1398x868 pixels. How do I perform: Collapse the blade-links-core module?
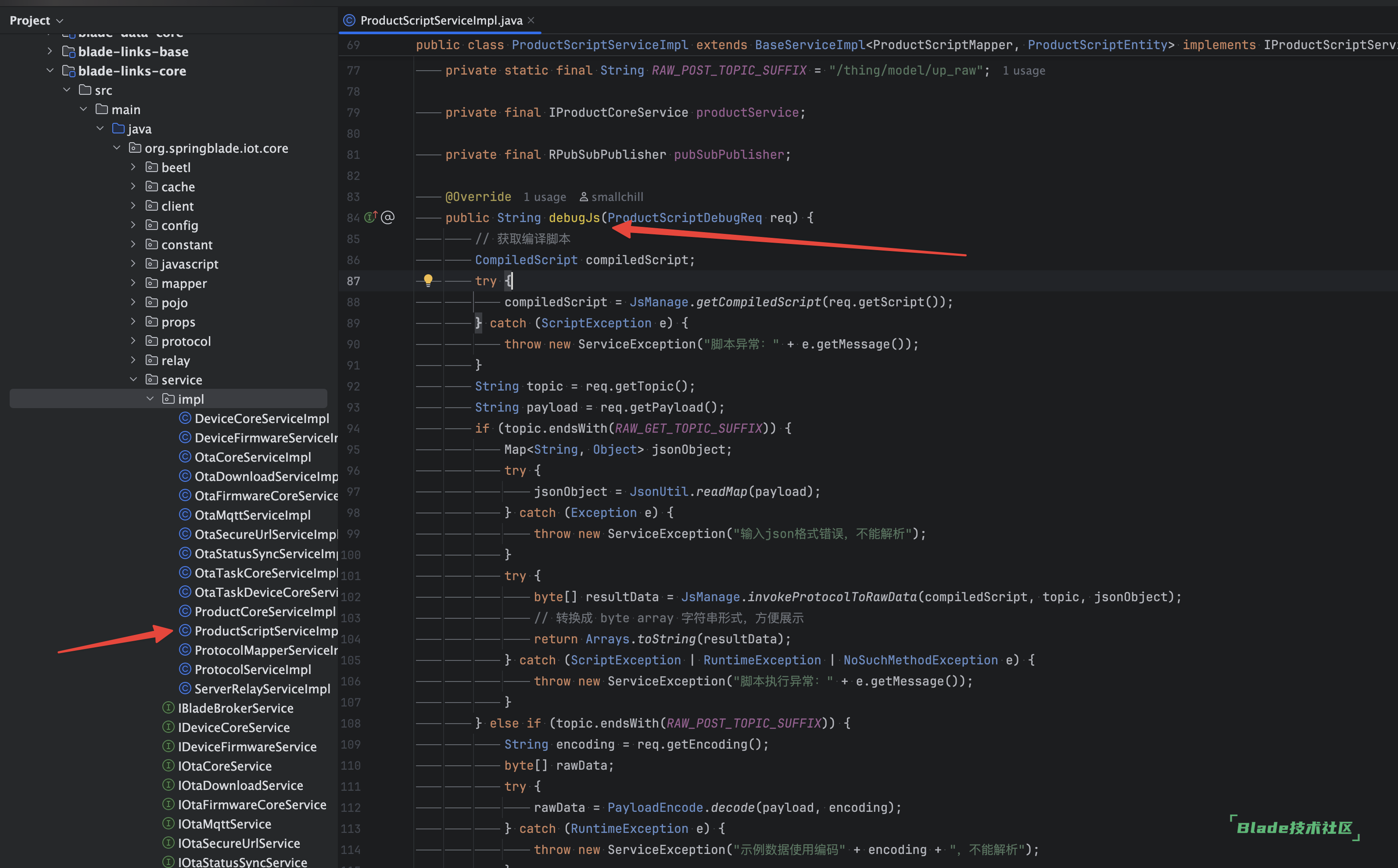click(x=50, y=71)
